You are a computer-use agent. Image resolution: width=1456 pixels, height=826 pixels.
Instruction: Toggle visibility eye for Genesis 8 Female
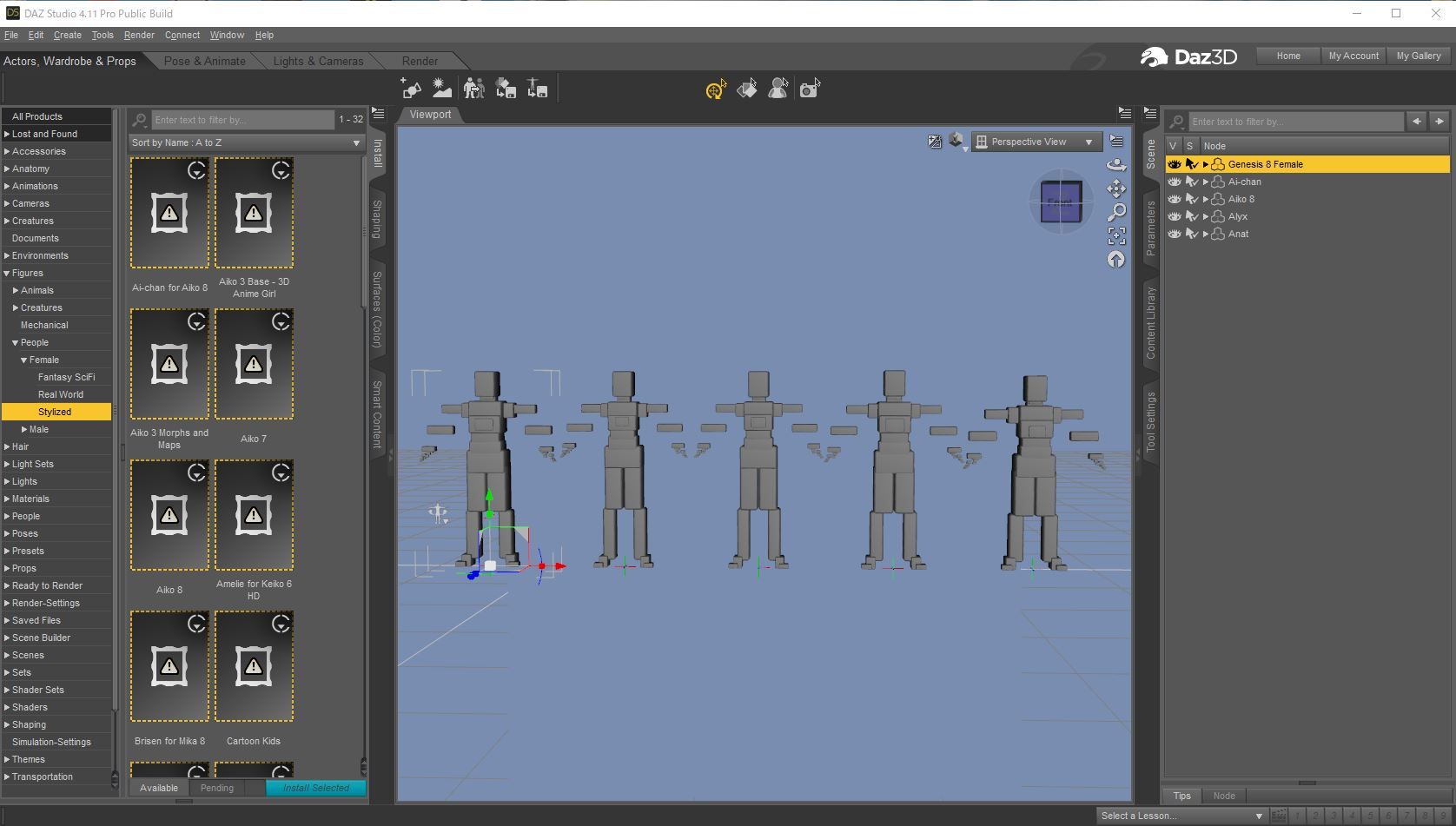(1174, 164)
